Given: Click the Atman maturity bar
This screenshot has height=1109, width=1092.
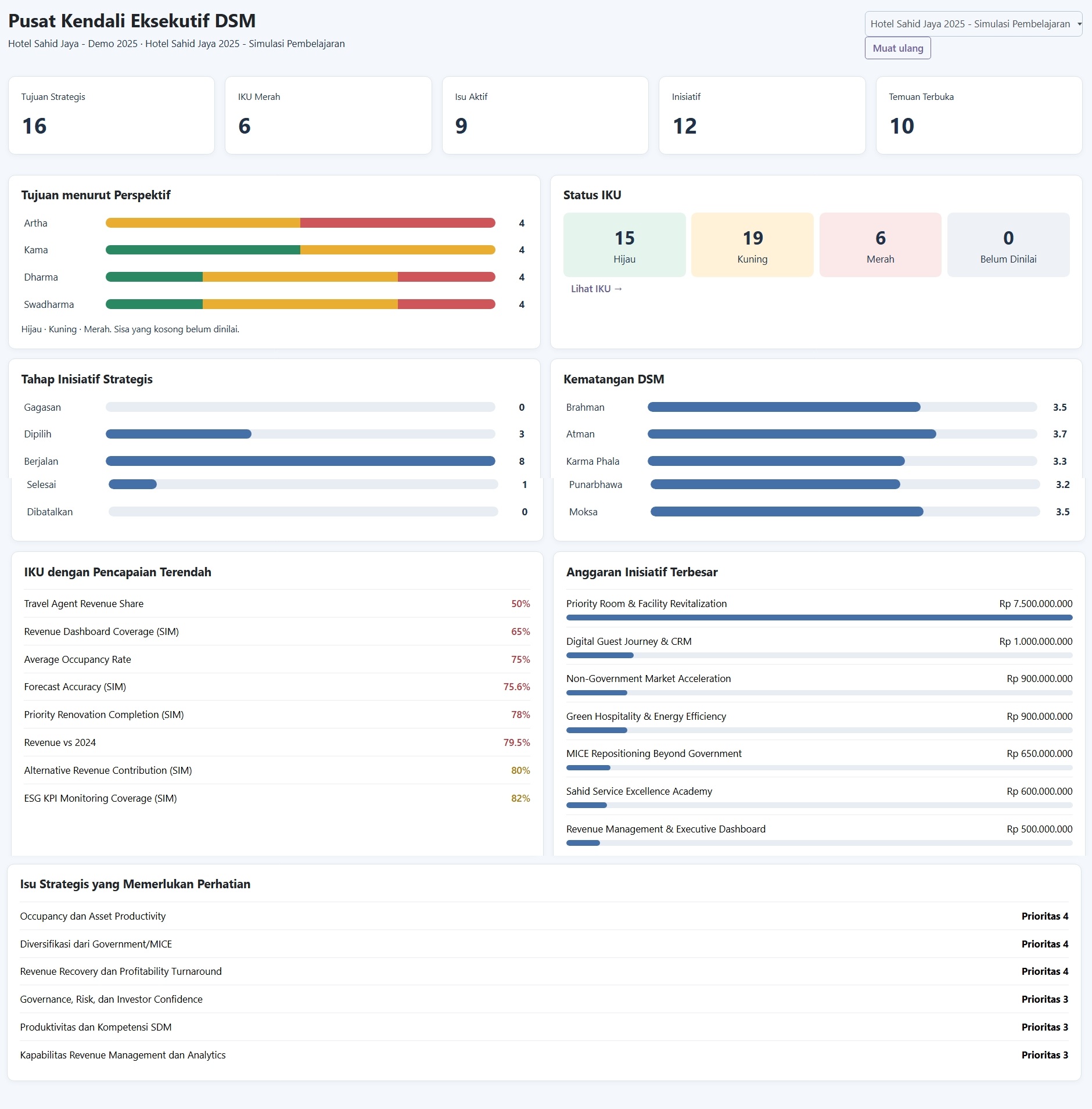Looking at the screenshot, I should click(842, 434).
